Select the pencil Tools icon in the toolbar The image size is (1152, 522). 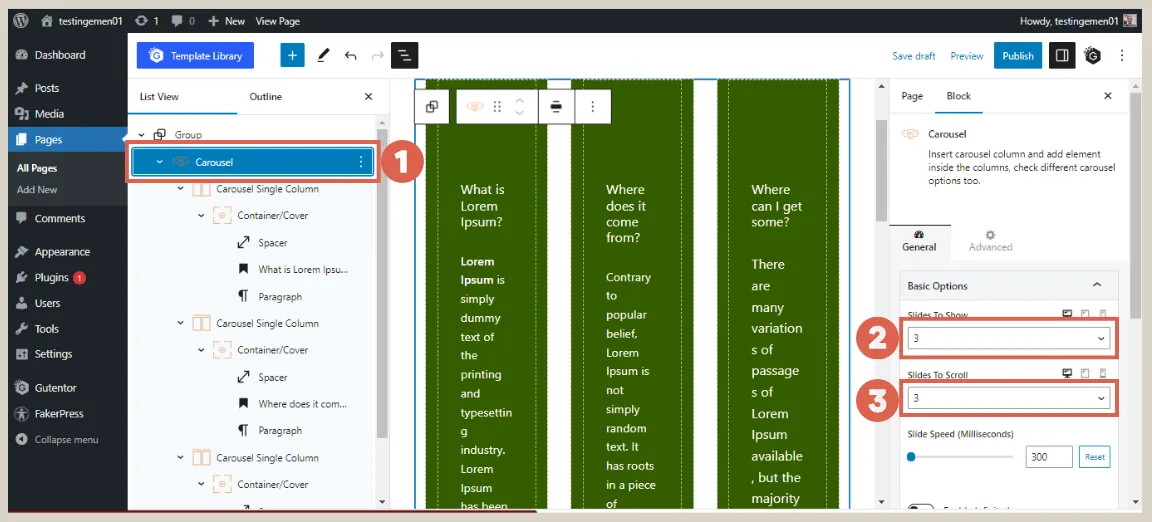(323, 56)
